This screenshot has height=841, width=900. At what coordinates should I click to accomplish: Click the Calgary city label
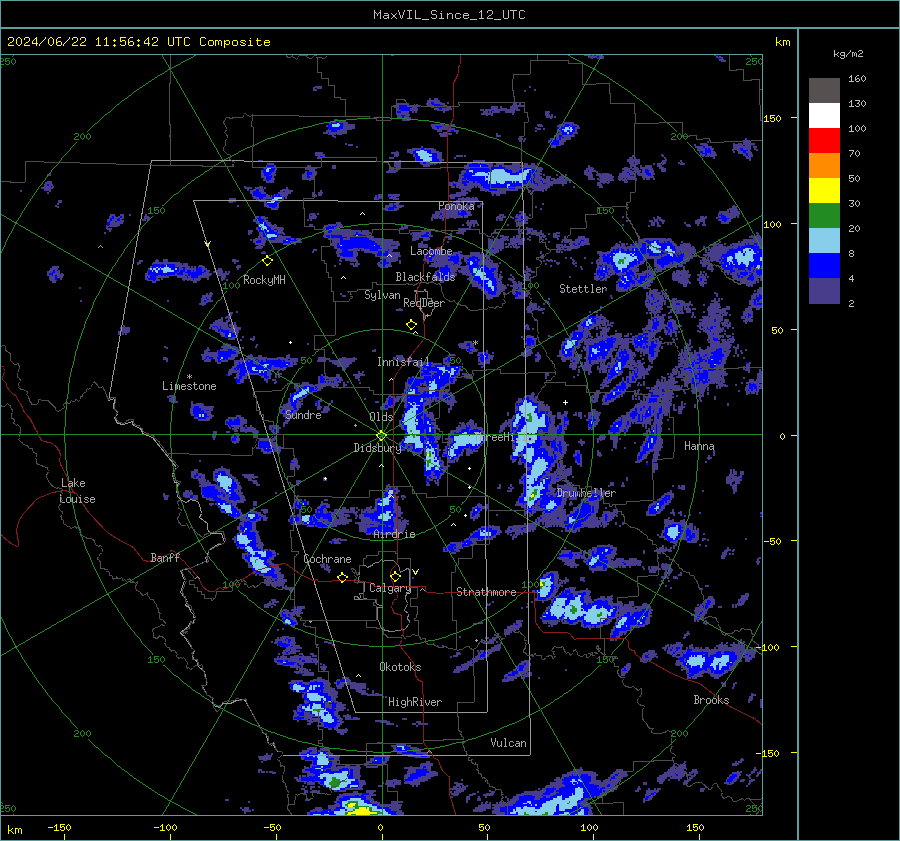click(390, 588)
